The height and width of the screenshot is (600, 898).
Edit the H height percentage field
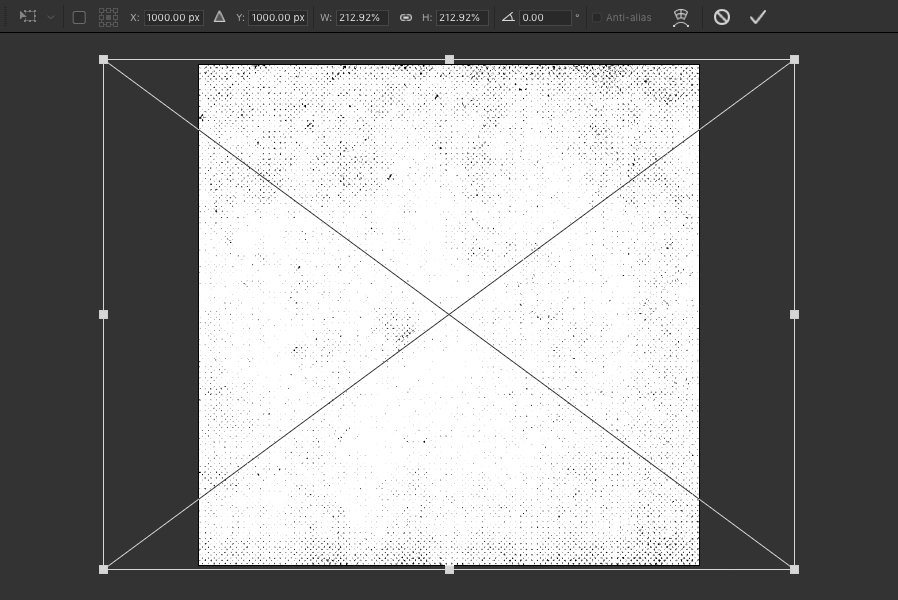[462, 17]
